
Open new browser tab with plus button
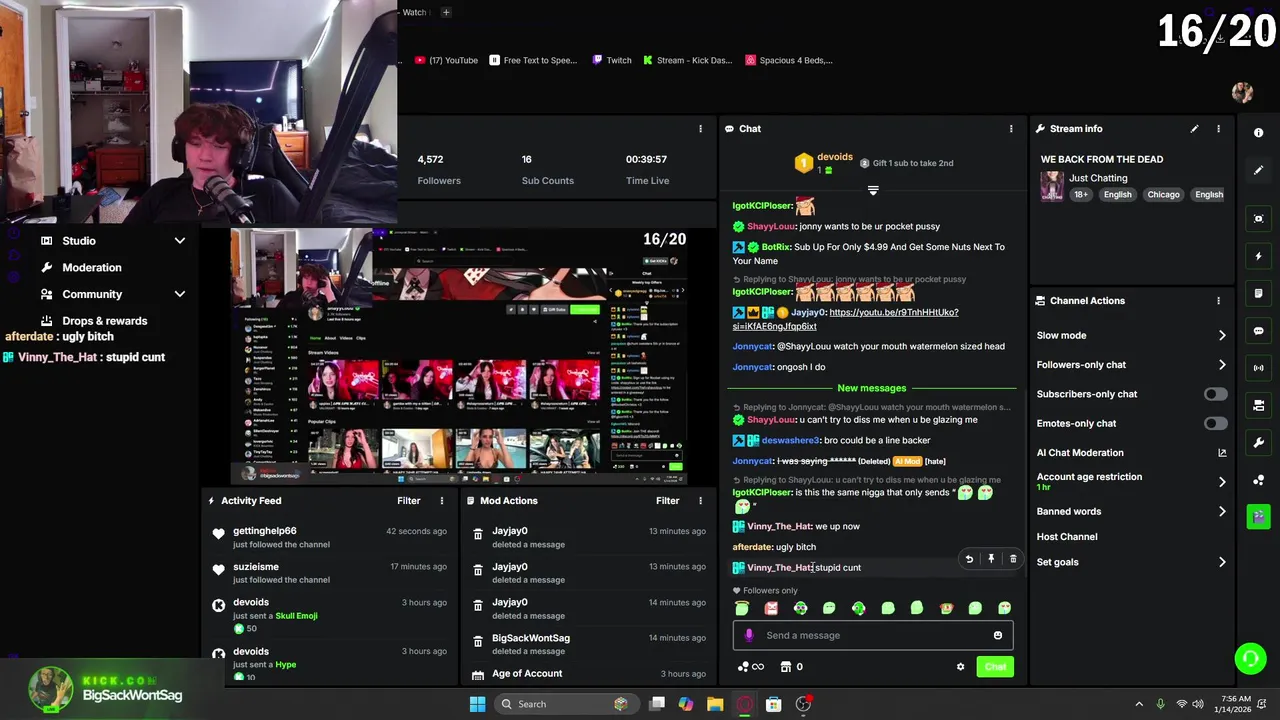446,12
